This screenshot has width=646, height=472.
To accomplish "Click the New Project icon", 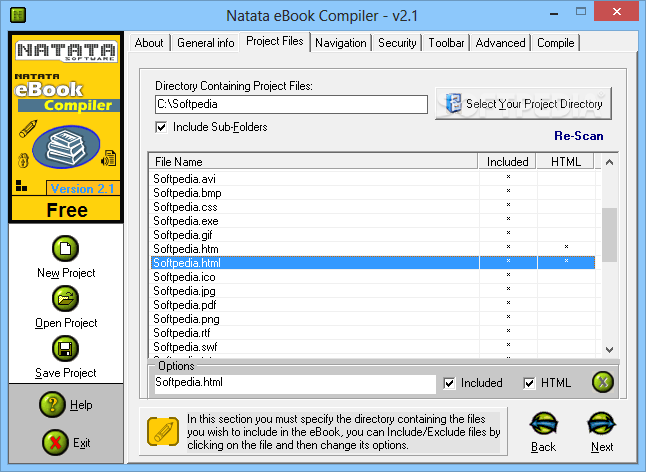I will [x=66, y=248].
